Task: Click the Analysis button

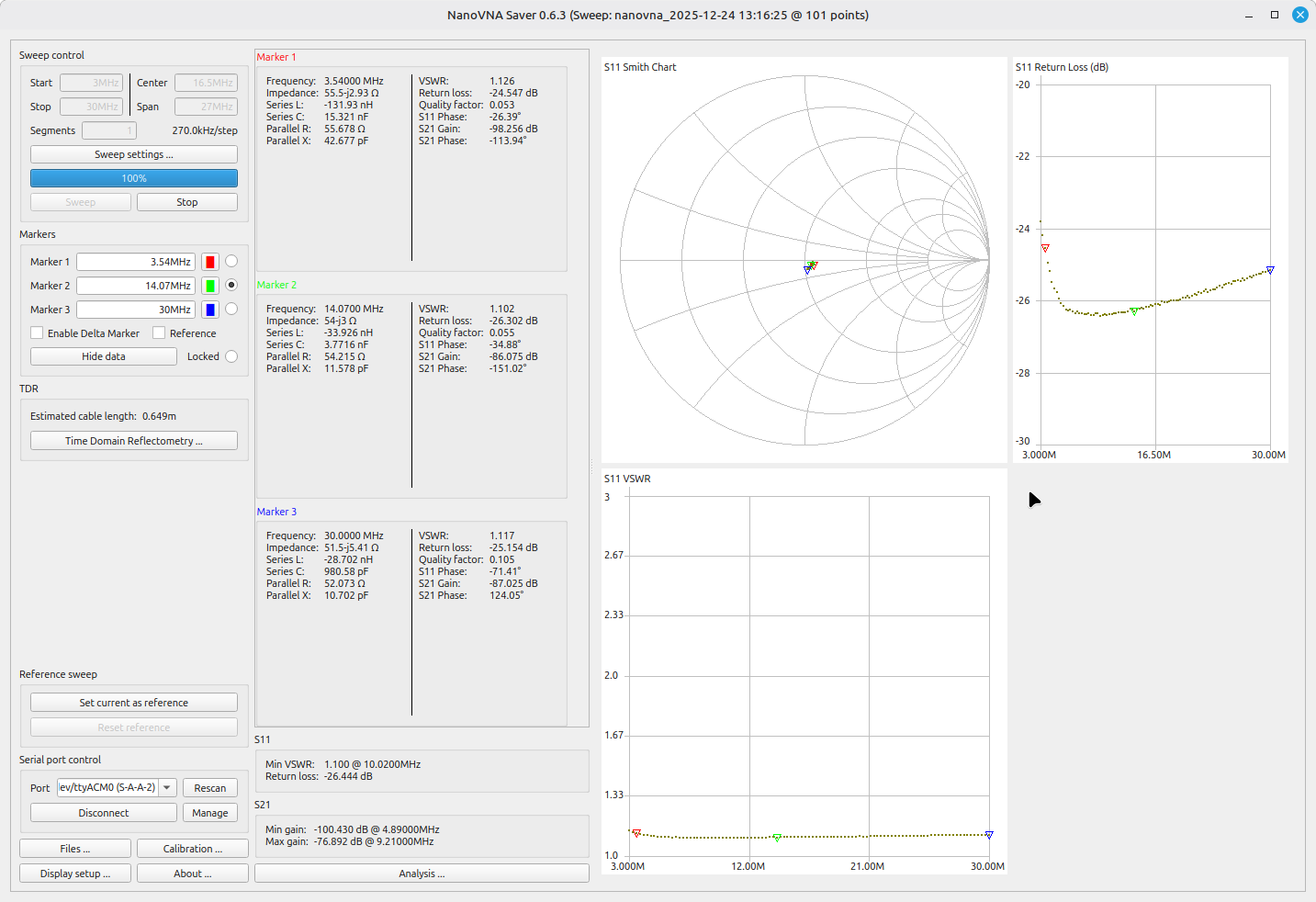Action: click(x=422, y=874)
